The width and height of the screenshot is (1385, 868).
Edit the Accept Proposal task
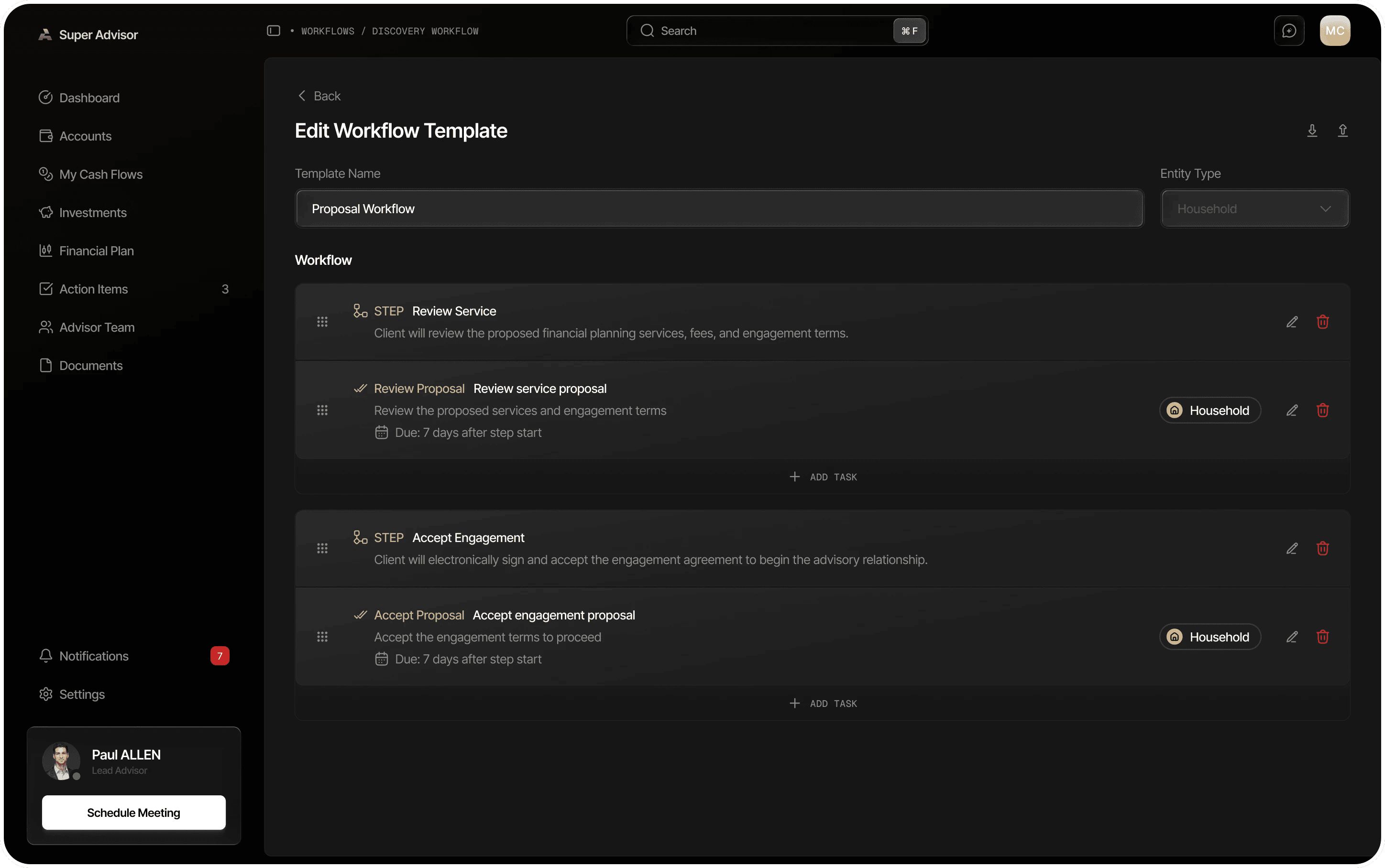[x=1292, y=637]
